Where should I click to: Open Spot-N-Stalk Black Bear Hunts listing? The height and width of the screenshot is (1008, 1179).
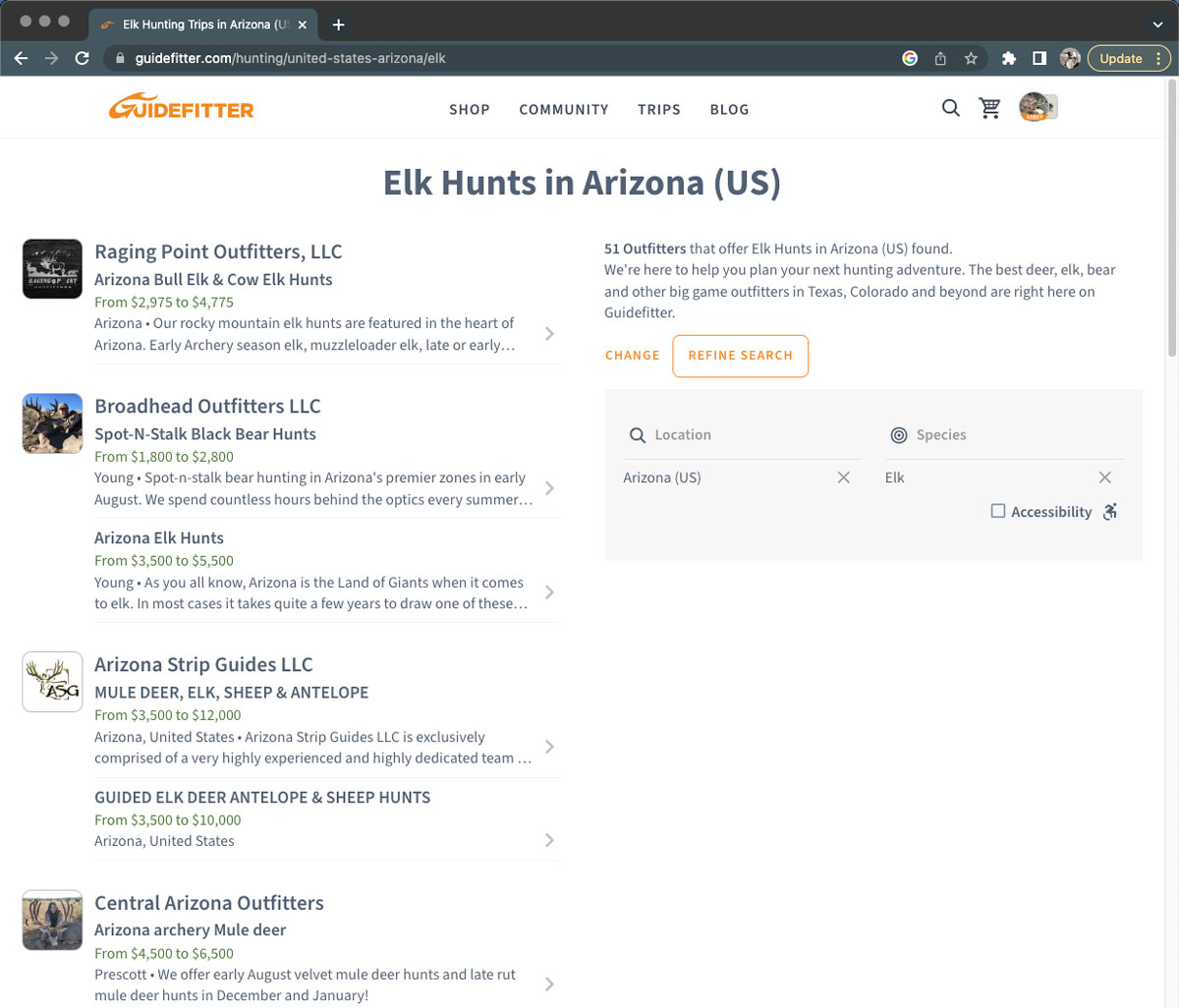pyautogui.click(x=205, y=433)
